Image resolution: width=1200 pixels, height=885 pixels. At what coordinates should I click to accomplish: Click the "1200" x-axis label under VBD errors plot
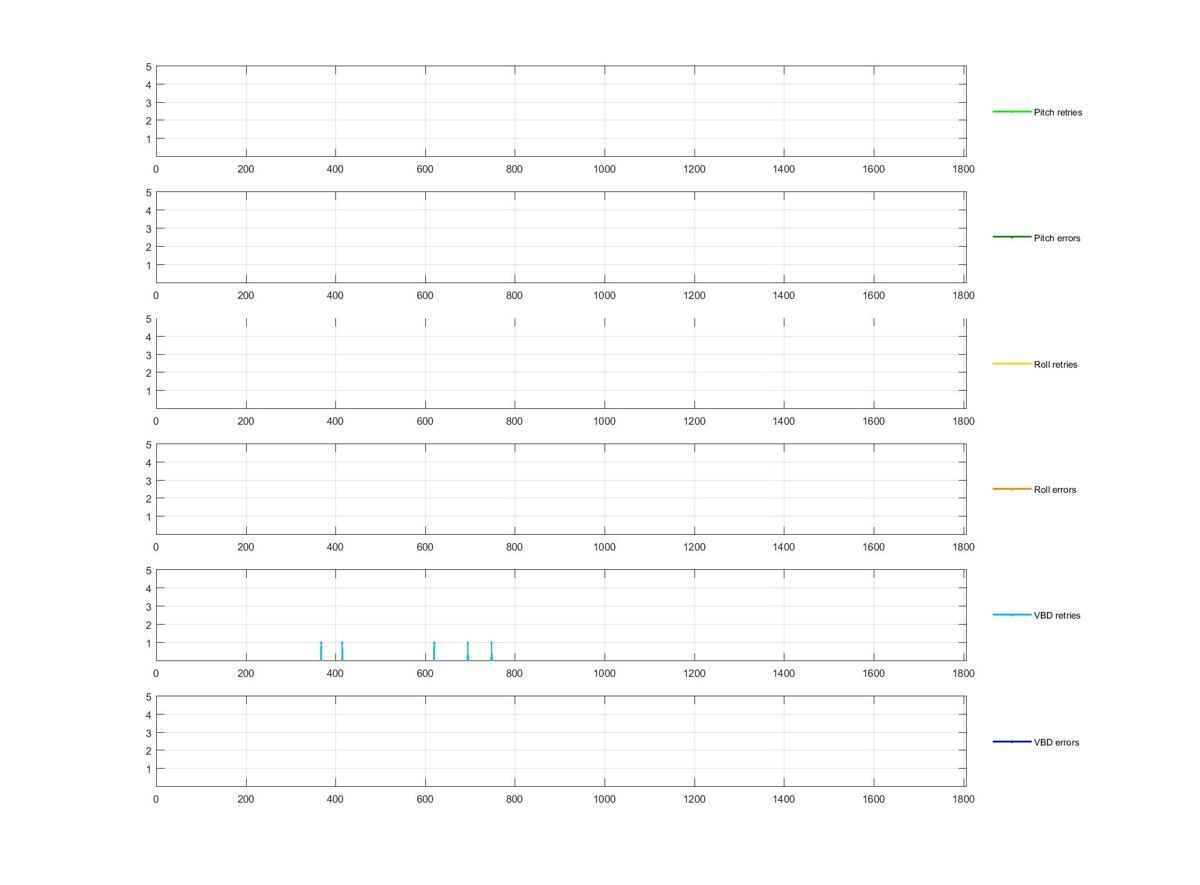[x=694, y=800]
